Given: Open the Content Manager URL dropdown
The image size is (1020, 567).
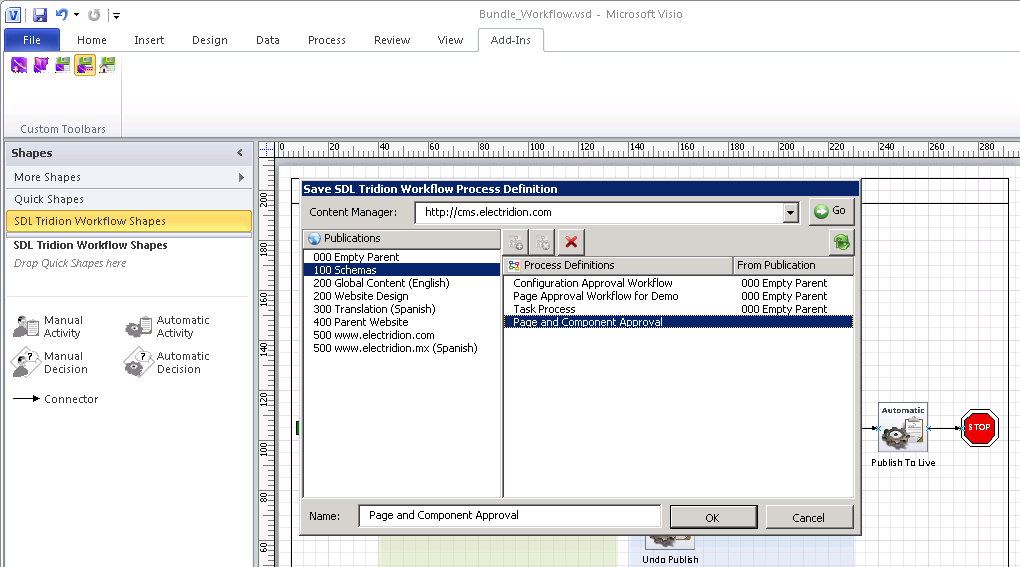Looking at the screenshot, I should tap(791, 212).
